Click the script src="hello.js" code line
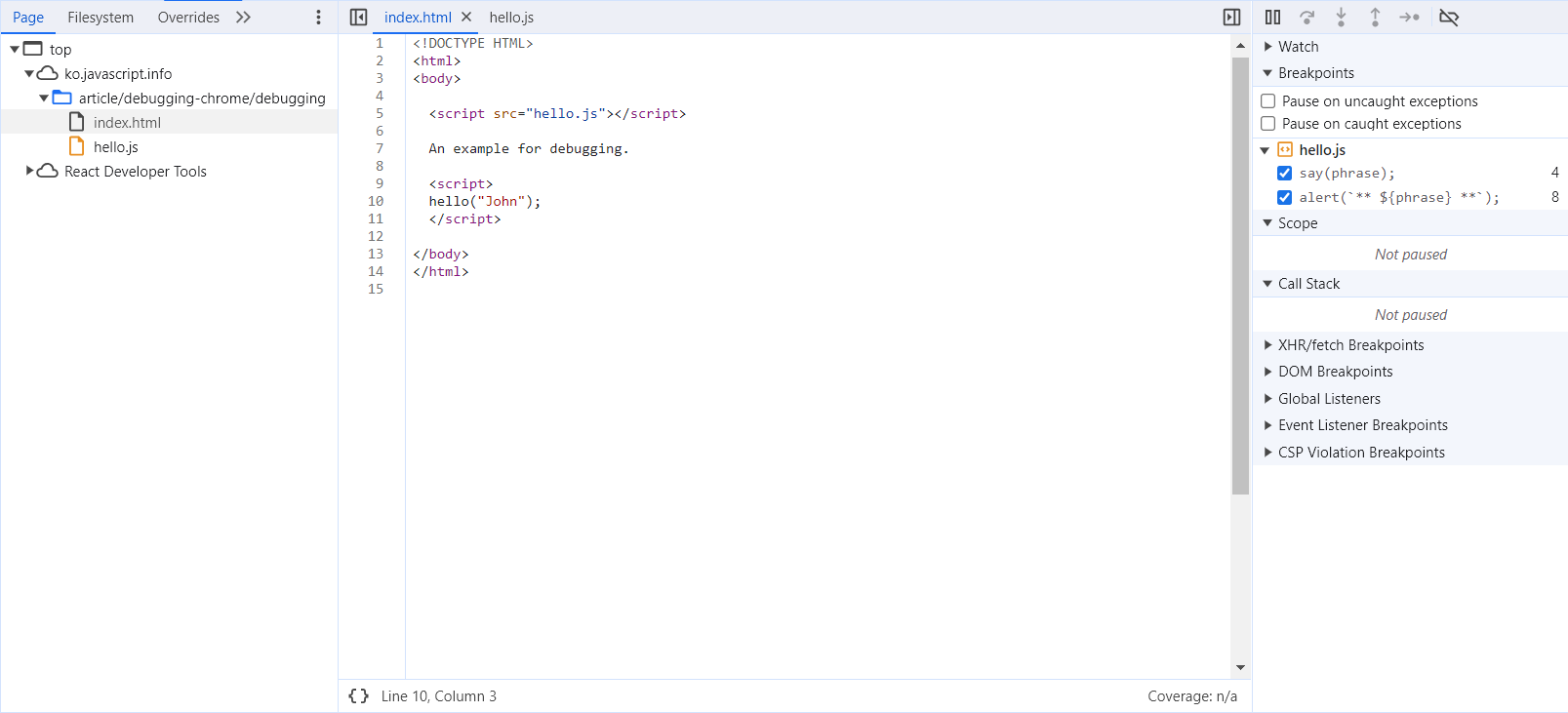This screenshot has width=1568, height=713. (x=557, y=113)
